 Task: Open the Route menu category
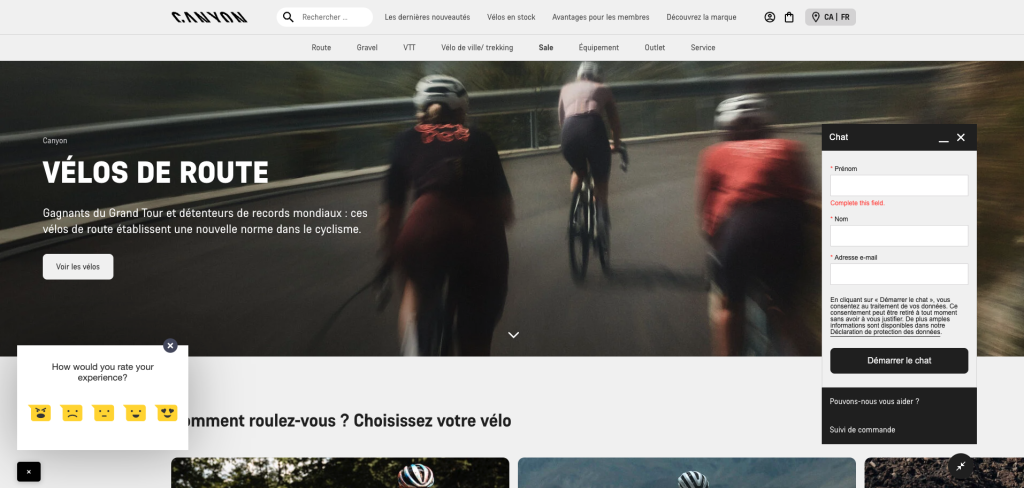[x=321, y=47]
